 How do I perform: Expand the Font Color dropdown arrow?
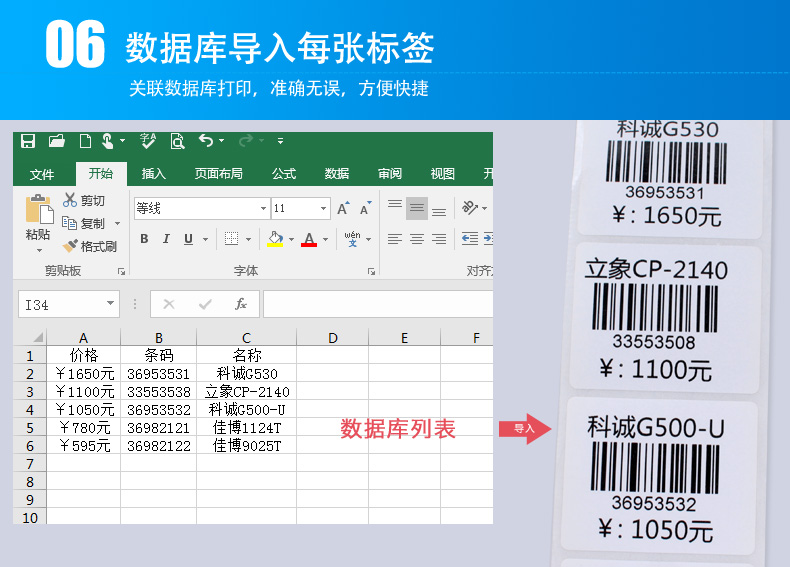click(x=325, y=239)
